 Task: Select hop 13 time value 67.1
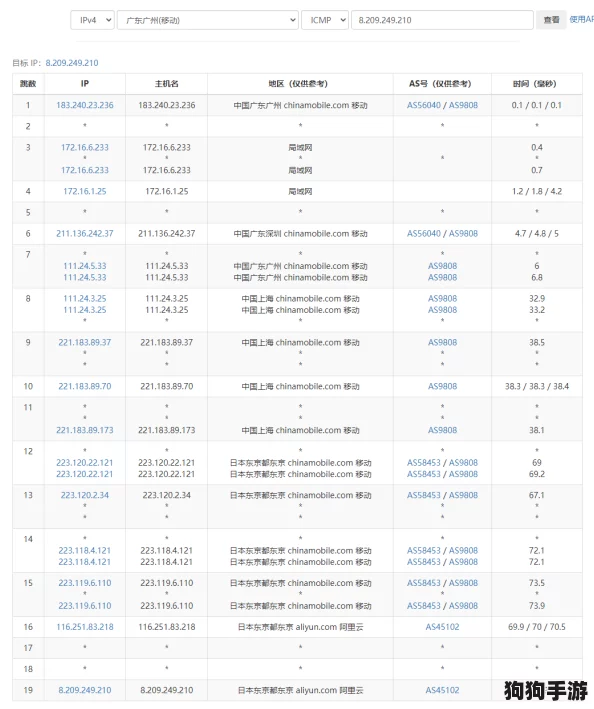click(537, 496)
